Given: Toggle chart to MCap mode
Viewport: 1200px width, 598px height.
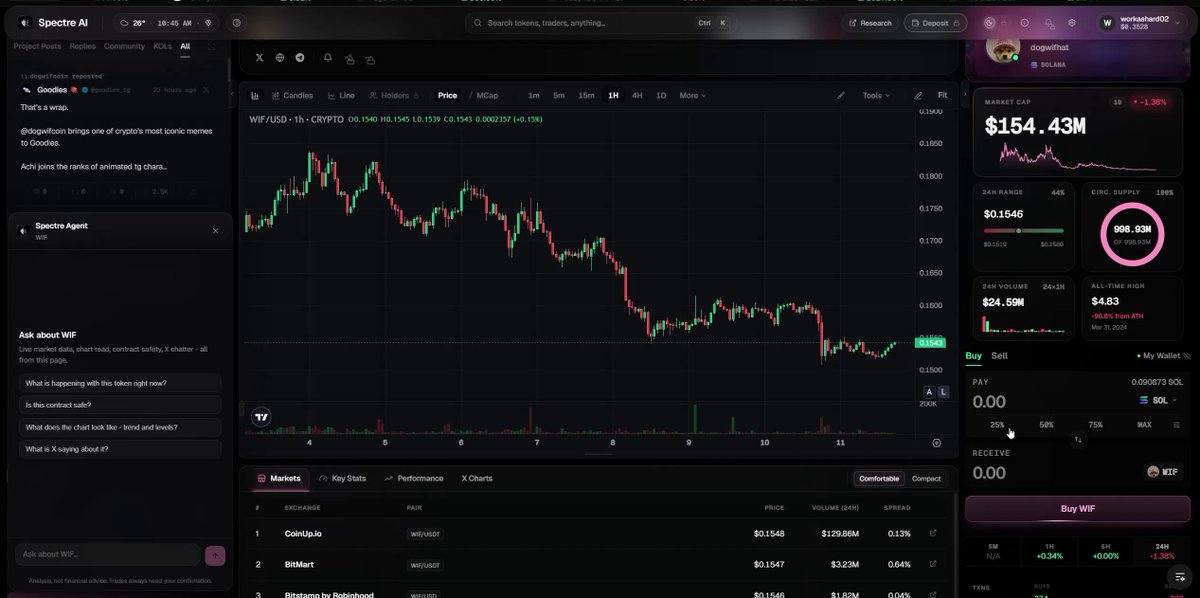Looking at the screenshot, I should click(x=487, y=96).
